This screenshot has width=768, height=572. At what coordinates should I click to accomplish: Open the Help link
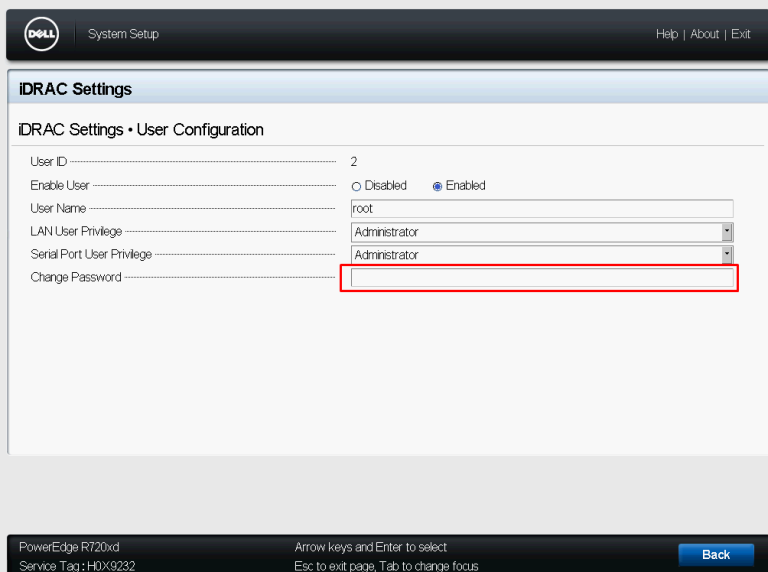[666, 34]
